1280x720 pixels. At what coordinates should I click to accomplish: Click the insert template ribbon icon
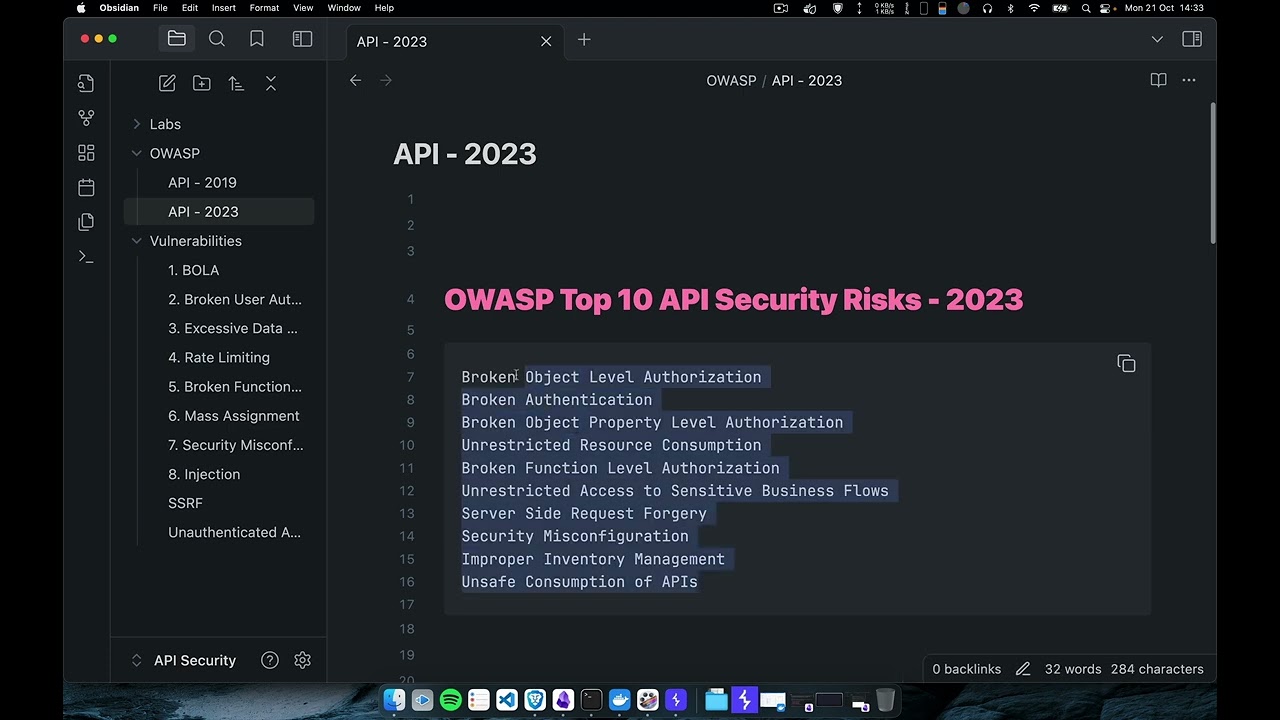click(x=86, y=222)
